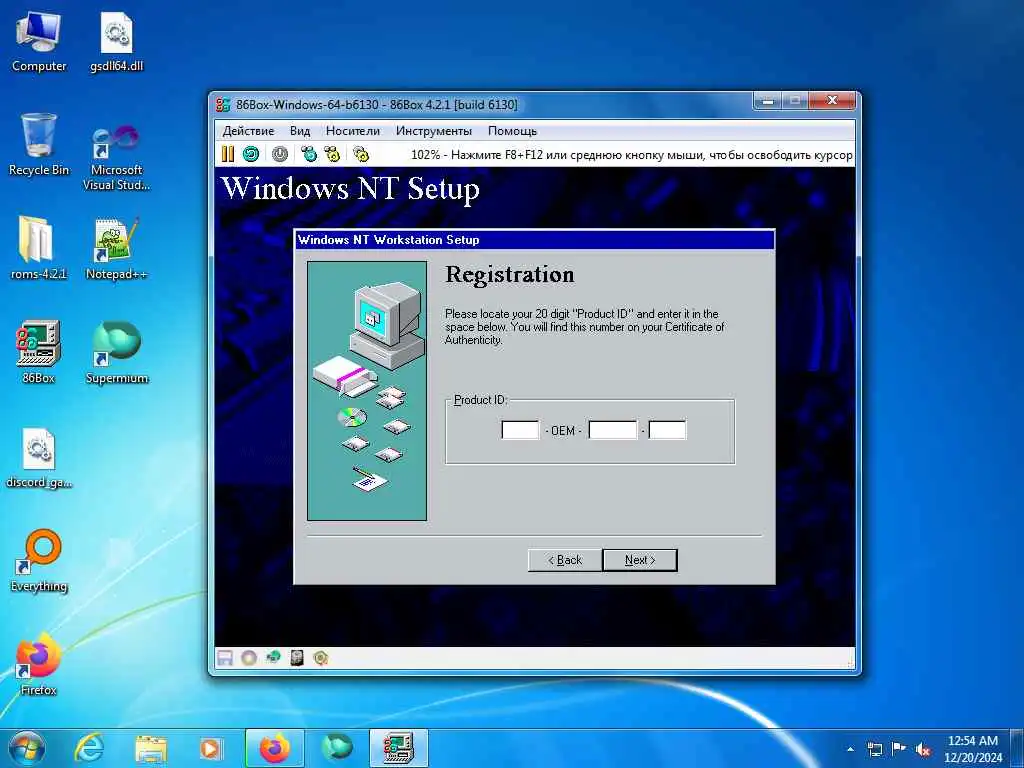
Task: Click the Back button in setup
Action: (x=565, y=560)
